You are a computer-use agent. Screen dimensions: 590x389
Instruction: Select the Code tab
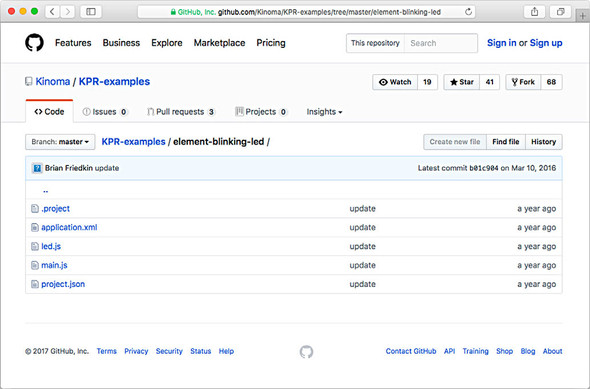[49, 112]
